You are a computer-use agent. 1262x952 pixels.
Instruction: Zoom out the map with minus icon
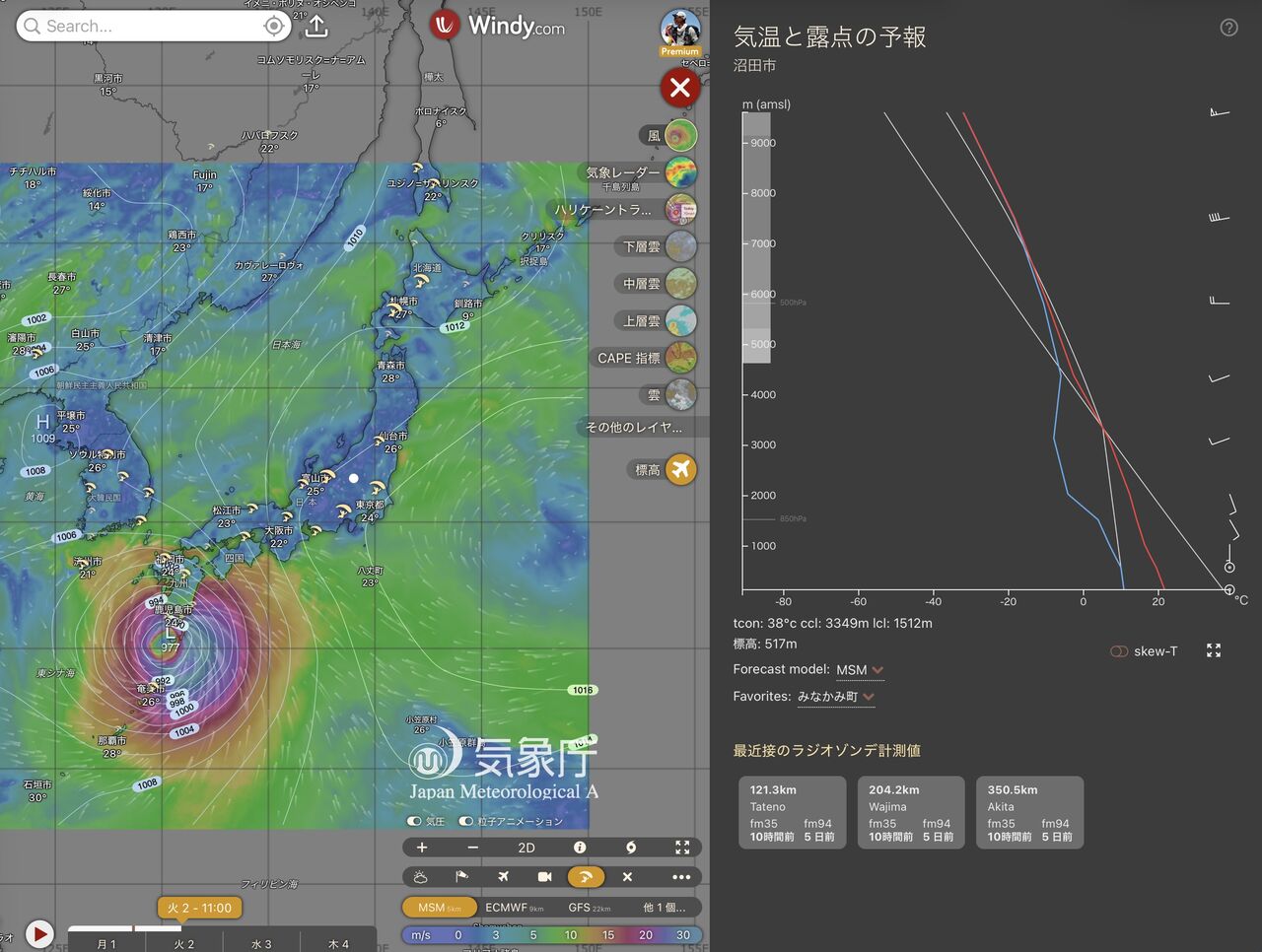point(473,848)
